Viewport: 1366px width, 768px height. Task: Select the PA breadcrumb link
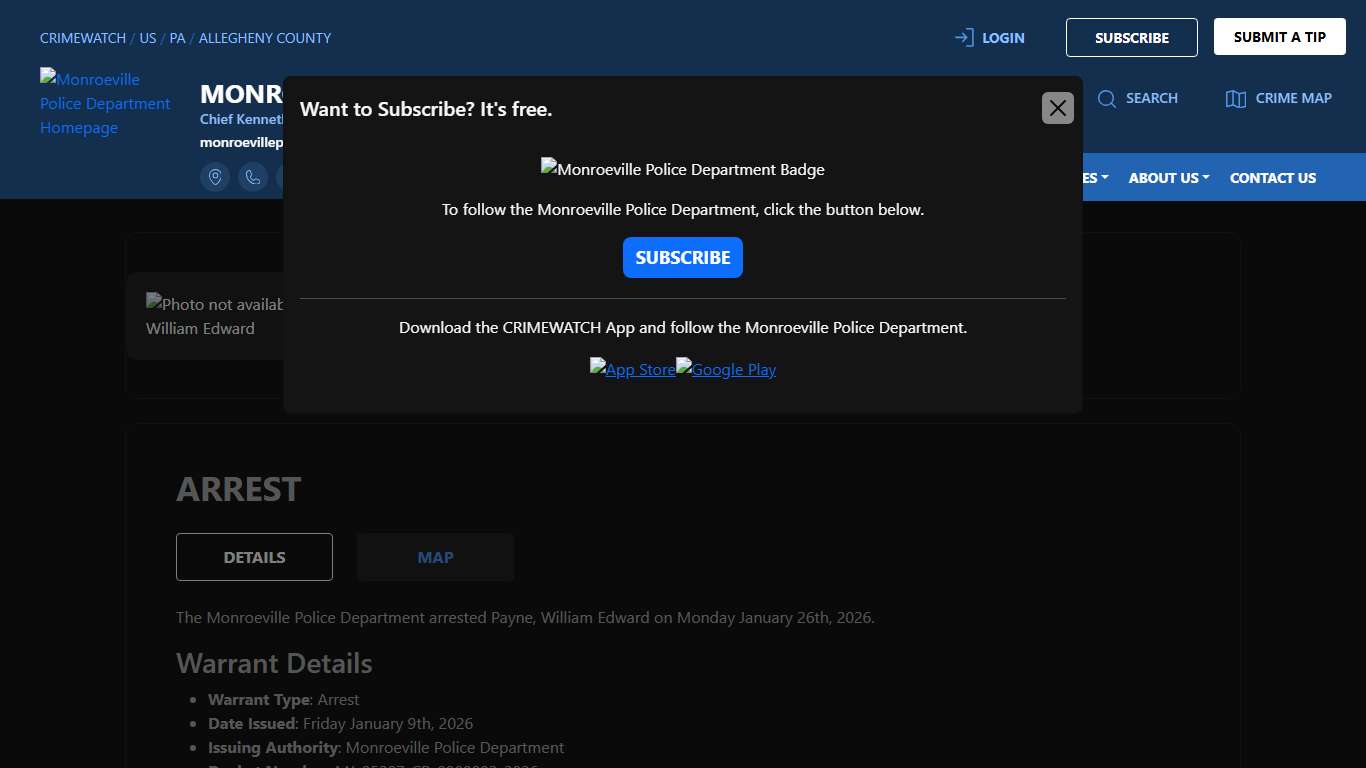tap(177, 38)
